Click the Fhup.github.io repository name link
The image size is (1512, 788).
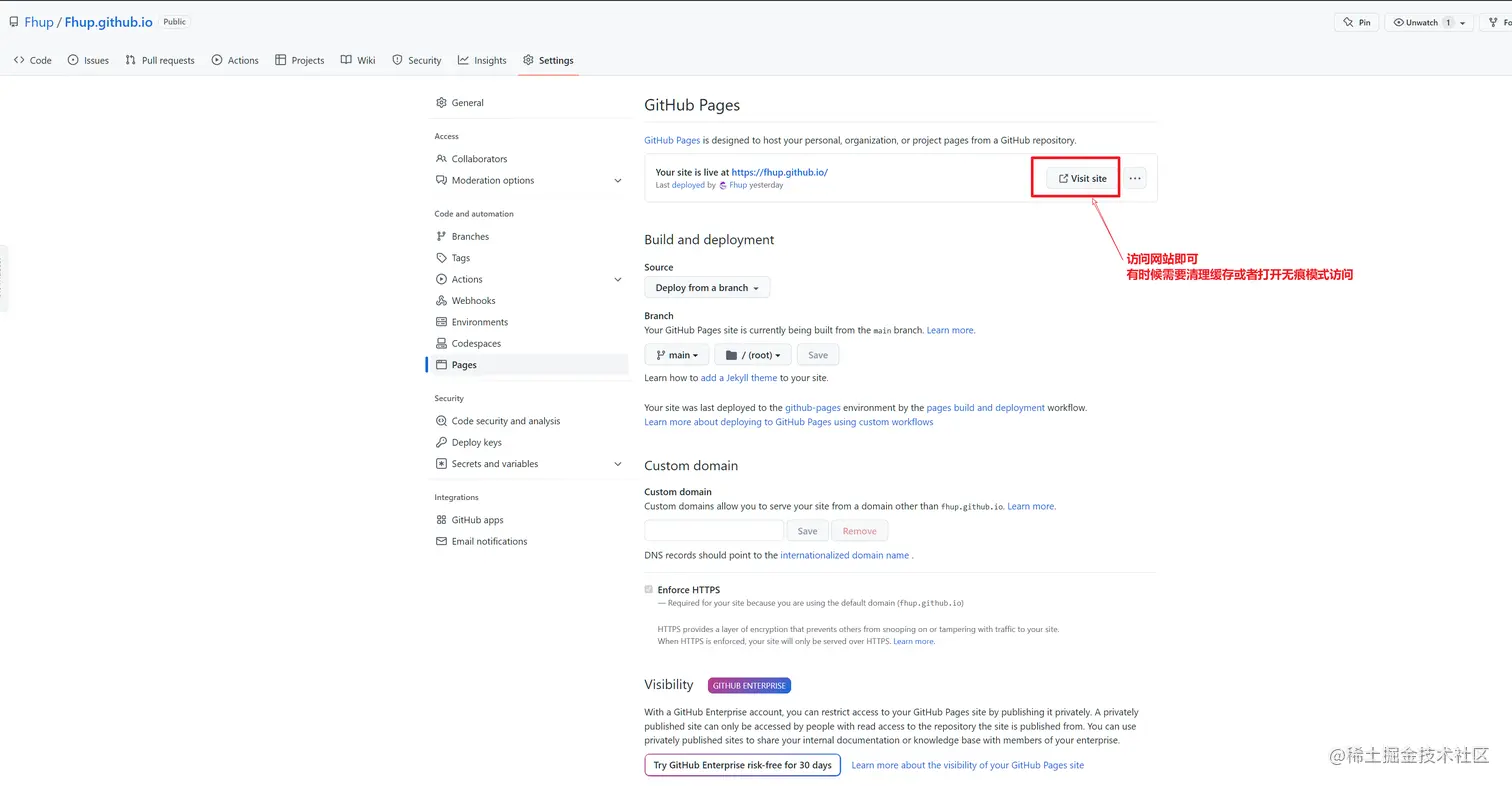click(109, 22)
